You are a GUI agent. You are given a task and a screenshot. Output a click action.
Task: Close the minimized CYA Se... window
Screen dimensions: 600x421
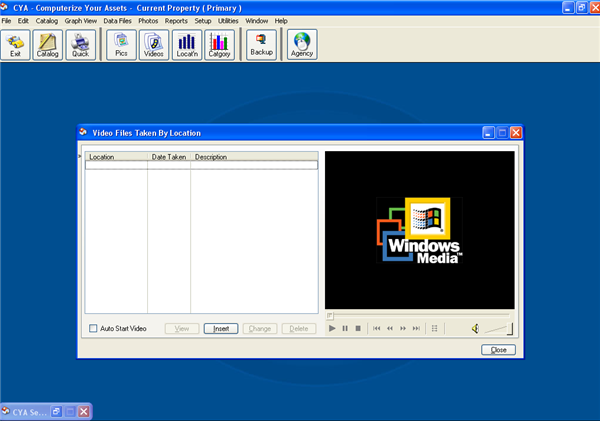click(84, 411)
